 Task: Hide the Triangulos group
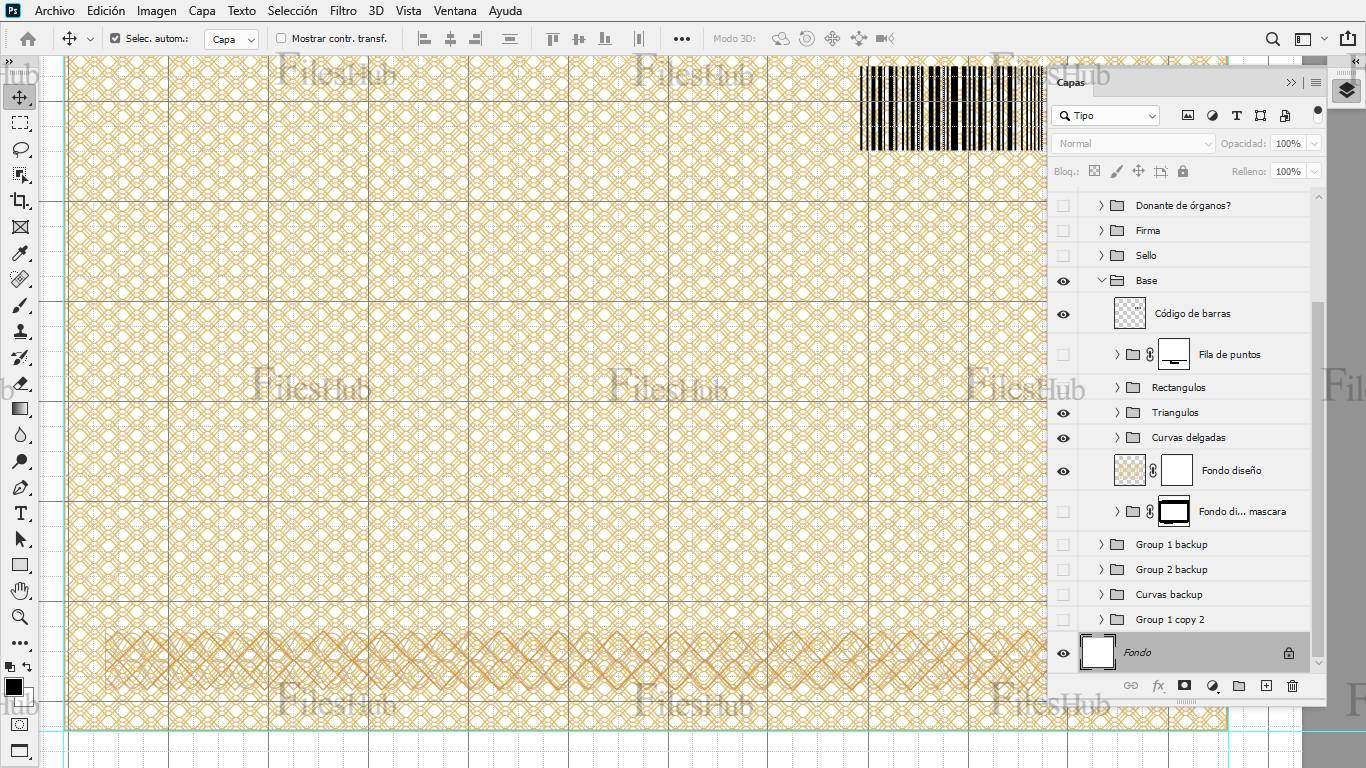point(1063,413)
